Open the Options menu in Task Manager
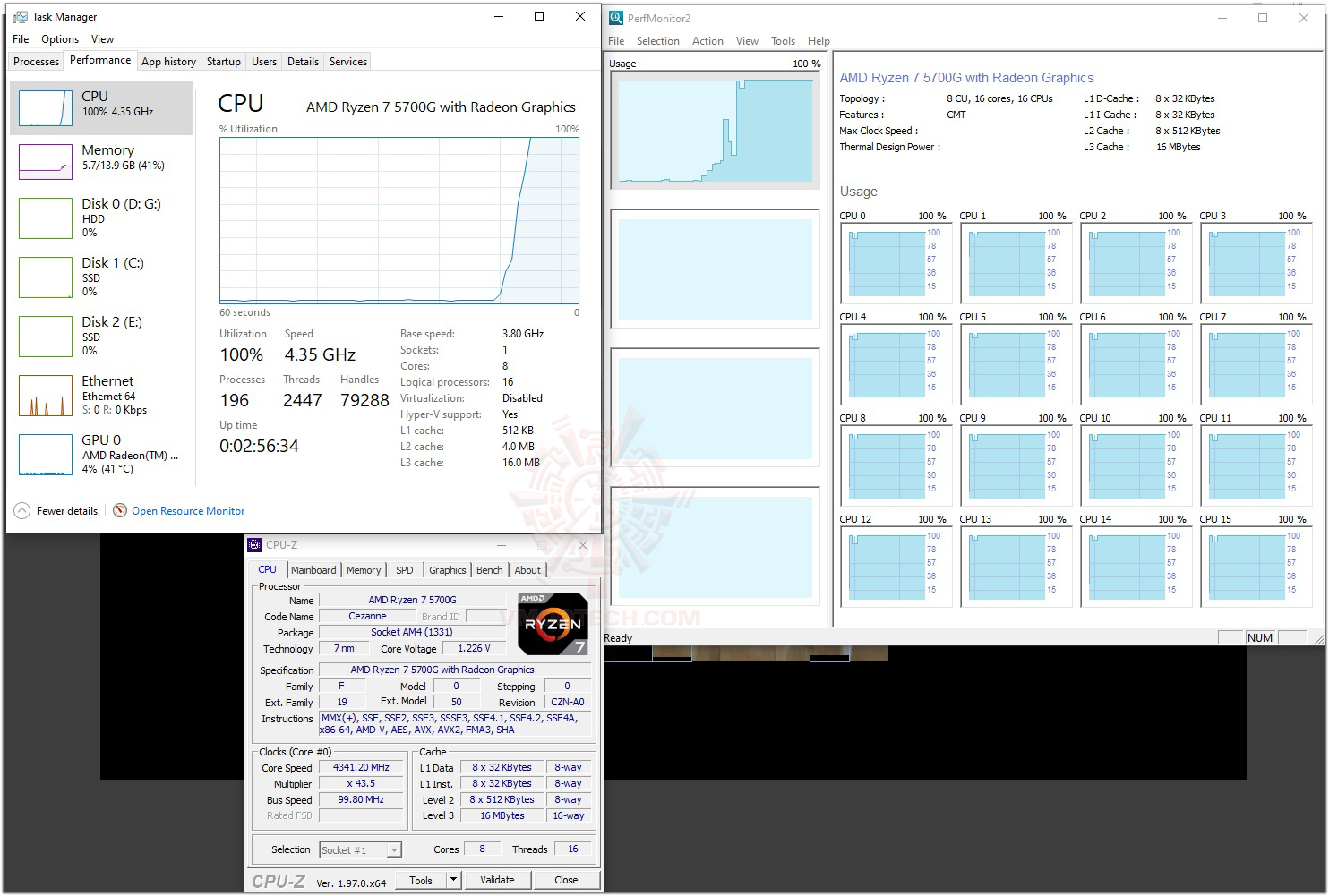The width and height of the screenshot is (1329, 896). coord(60,39)
